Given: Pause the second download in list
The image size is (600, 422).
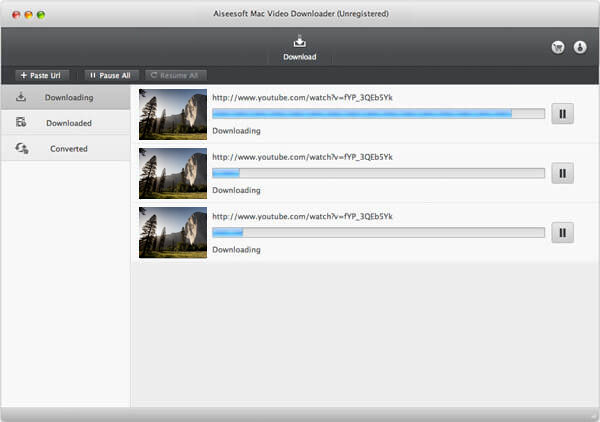Looking at the screenshot, I should pos(562,173).
